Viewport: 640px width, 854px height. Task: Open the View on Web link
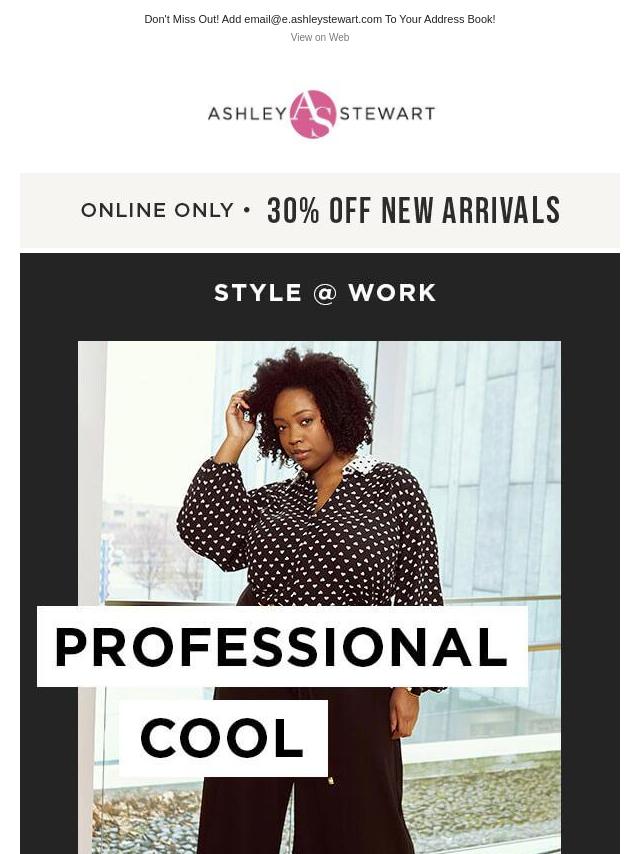pyautogui.click(x=320, y=37)
